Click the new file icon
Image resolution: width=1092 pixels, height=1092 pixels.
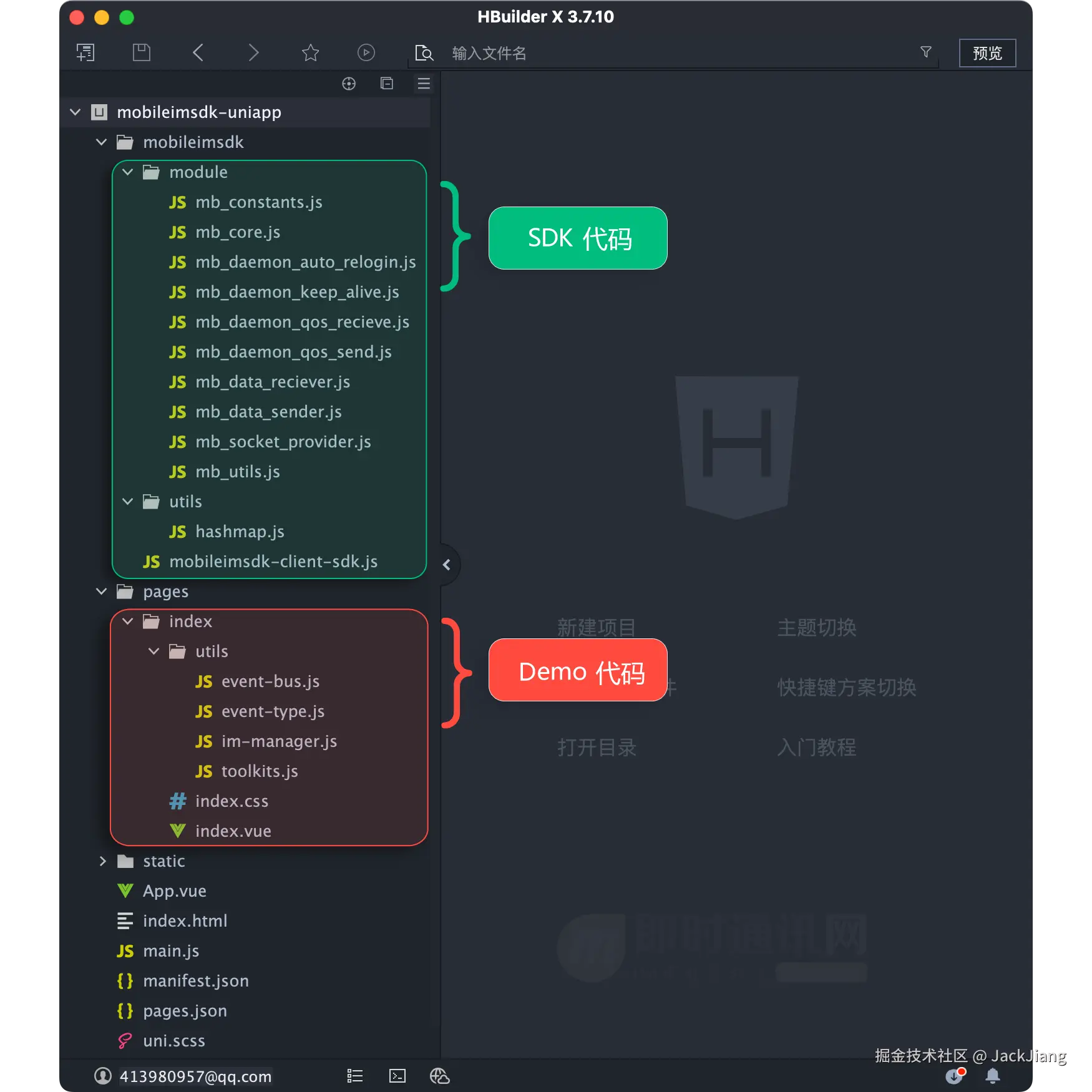click(x=85, y=52)
